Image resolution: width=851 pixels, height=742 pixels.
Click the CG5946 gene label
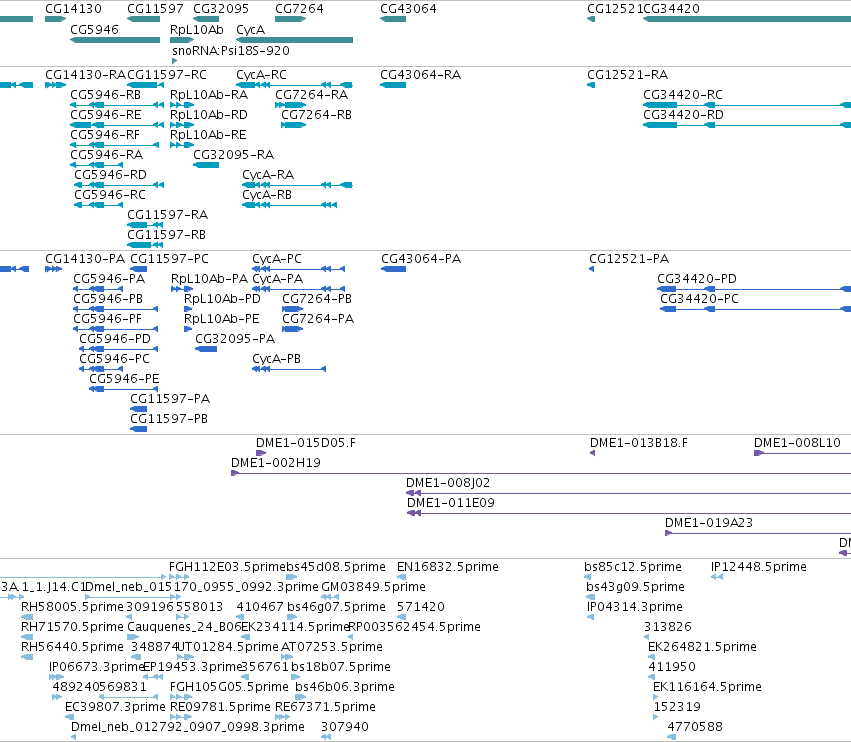click(x=94, y=29)
